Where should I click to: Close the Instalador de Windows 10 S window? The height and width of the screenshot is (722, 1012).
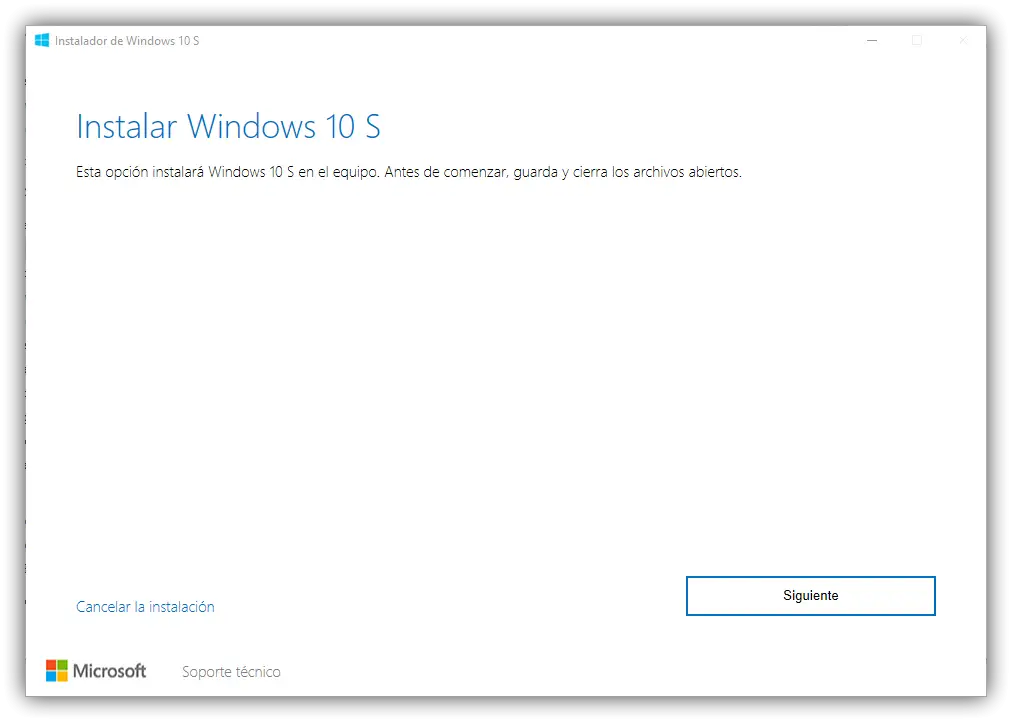pyautogui.click(x=963, y=41)
